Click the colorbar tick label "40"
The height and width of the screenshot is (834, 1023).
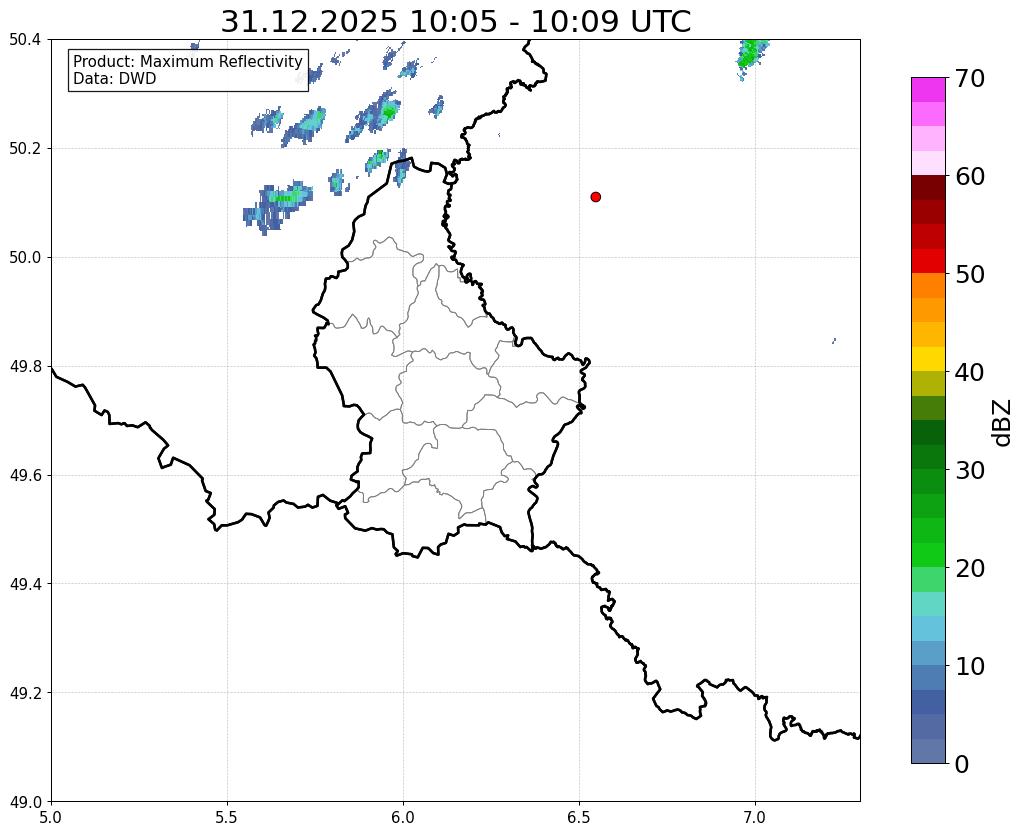coord(970,372)
